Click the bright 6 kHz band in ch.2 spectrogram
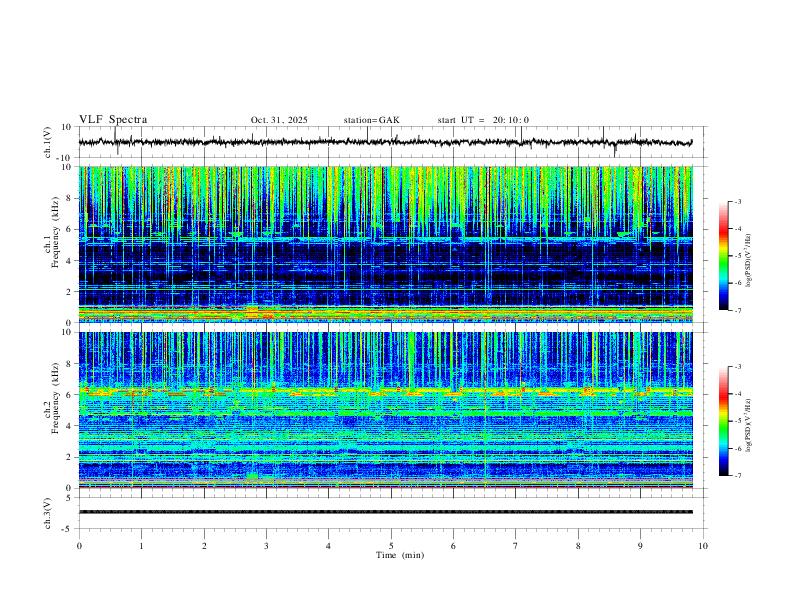The image size is (792, 612). [x=385, y=391]
